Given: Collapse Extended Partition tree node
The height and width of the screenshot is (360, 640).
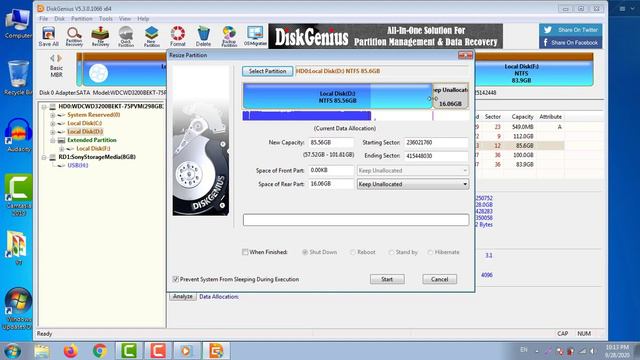Looking at the screenshot, I should [x=53, y=140].
